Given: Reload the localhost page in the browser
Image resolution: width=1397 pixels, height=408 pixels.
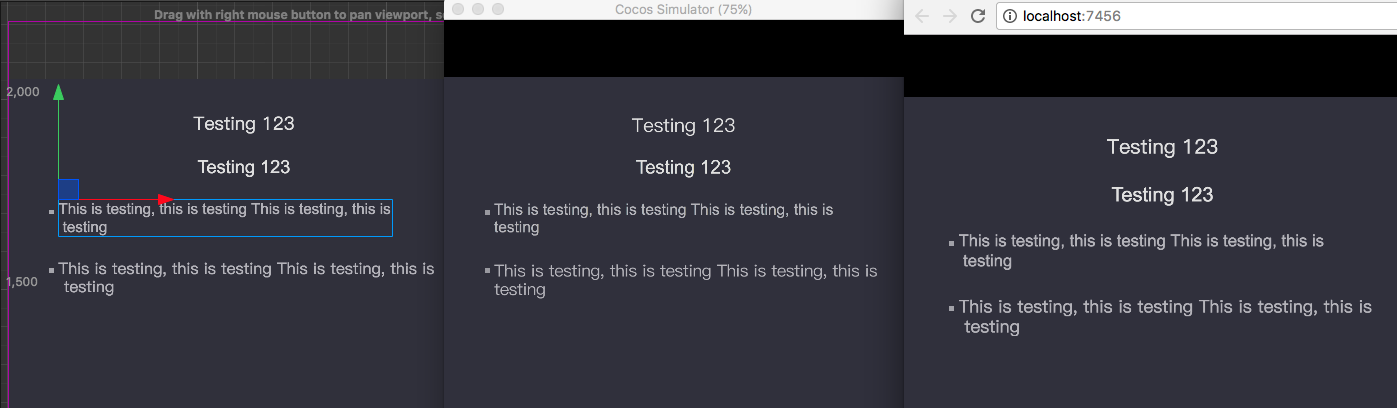Looking at the screenshot, I should (x=978, y=16).
